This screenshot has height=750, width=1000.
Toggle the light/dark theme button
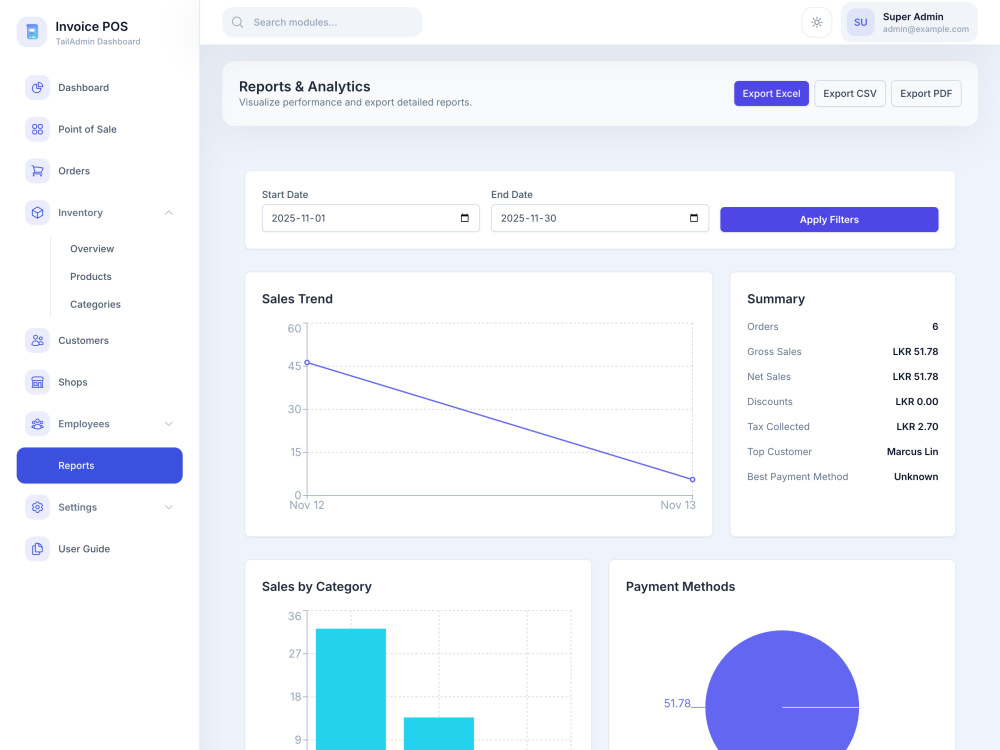[816, 22]
